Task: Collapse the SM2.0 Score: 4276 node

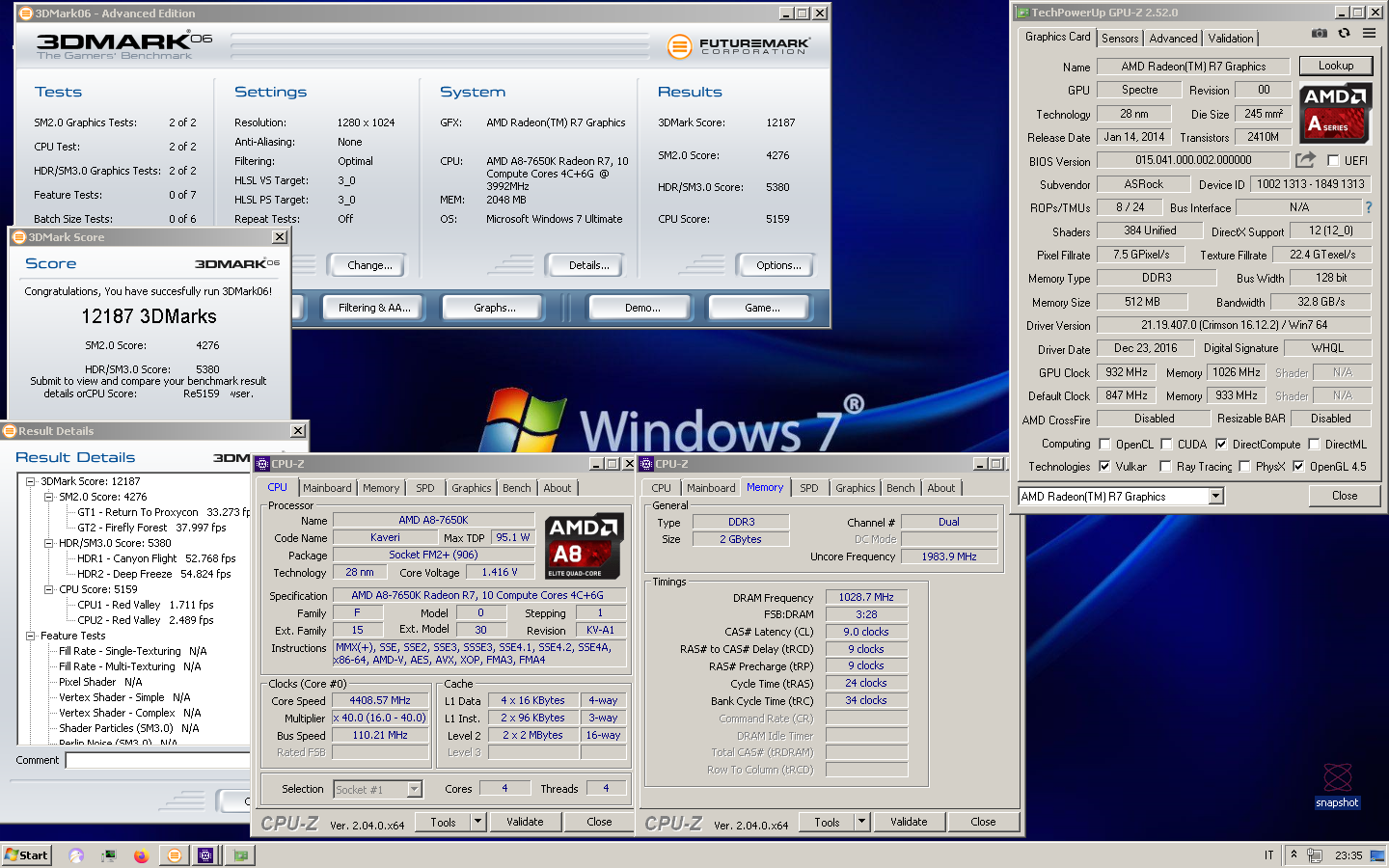Action: click(x=48, y=497)
